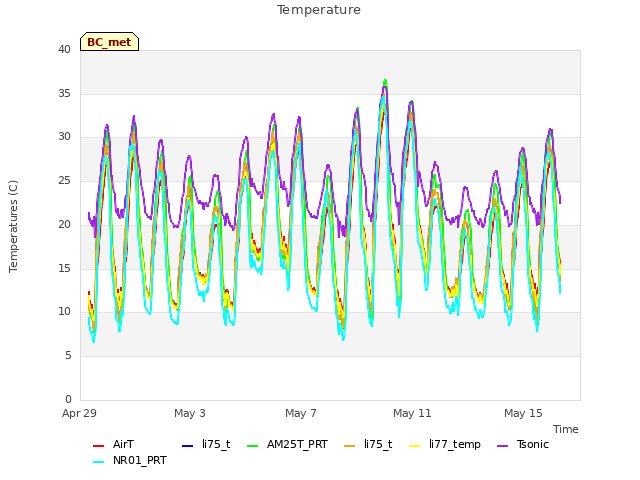Image resolution: width=640 pixels, height=480 pixels.
Task: Click the May 11 date tick label
Action: tap(412, 413)
